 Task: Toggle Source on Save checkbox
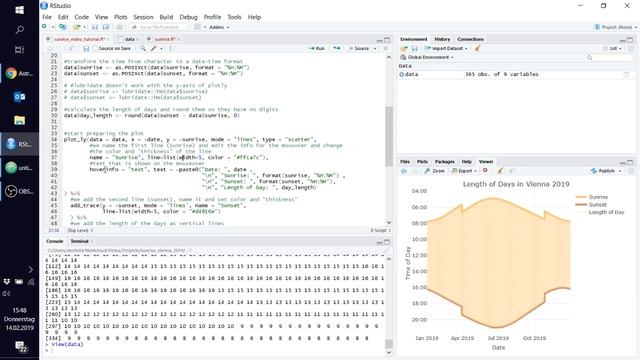click(96, 49)
